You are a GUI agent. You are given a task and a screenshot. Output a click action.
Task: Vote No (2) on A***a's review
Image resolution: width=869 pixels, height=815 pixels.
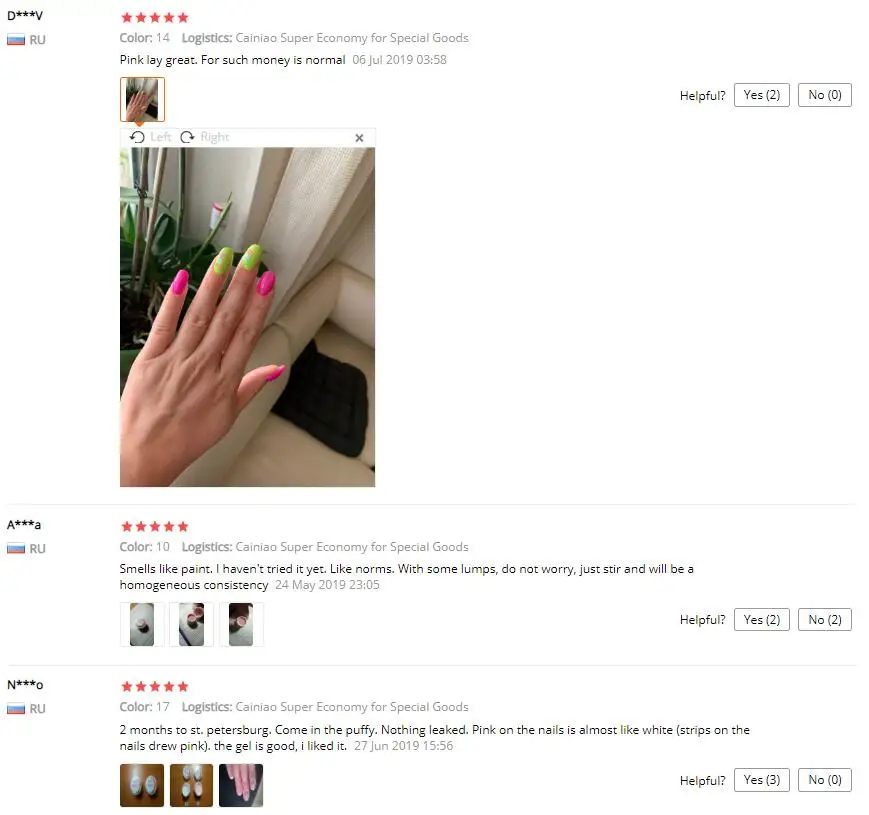pos(825,619)
